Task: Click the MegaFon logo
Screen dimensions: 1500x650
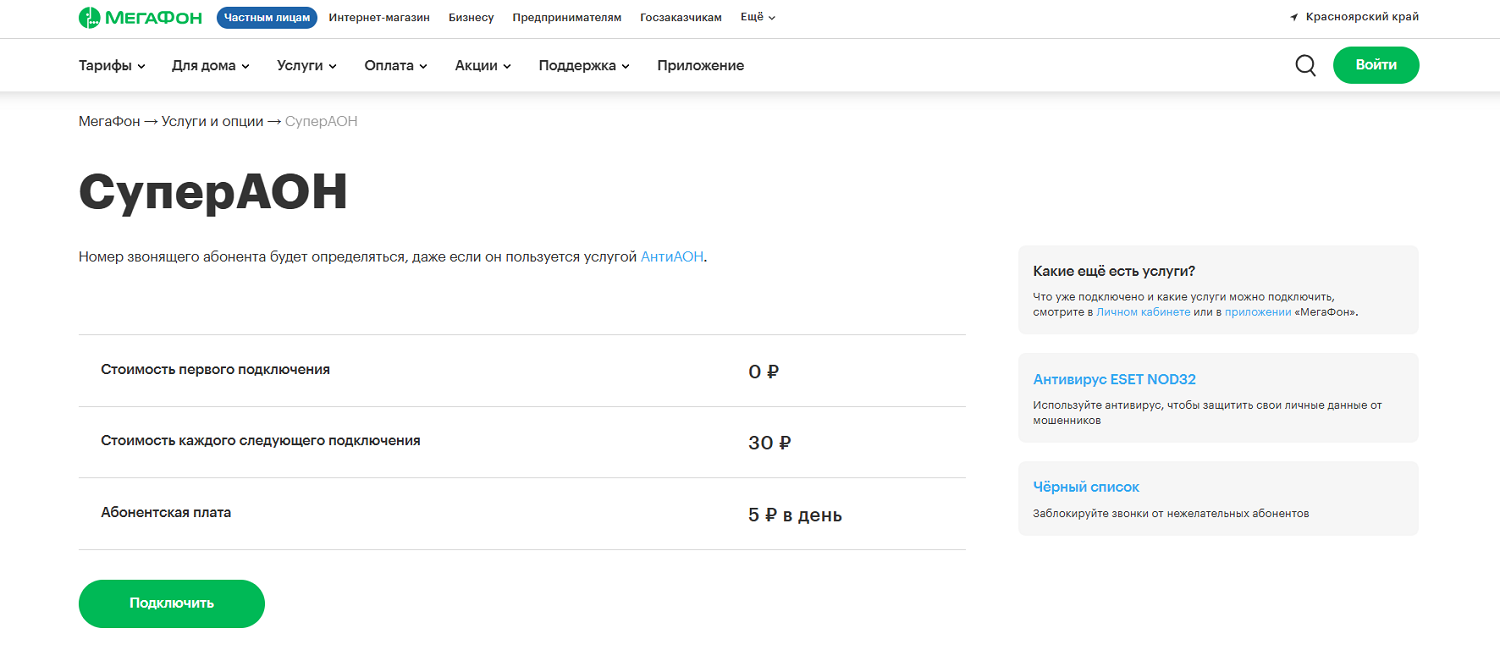Action: (x=140, y=17)
